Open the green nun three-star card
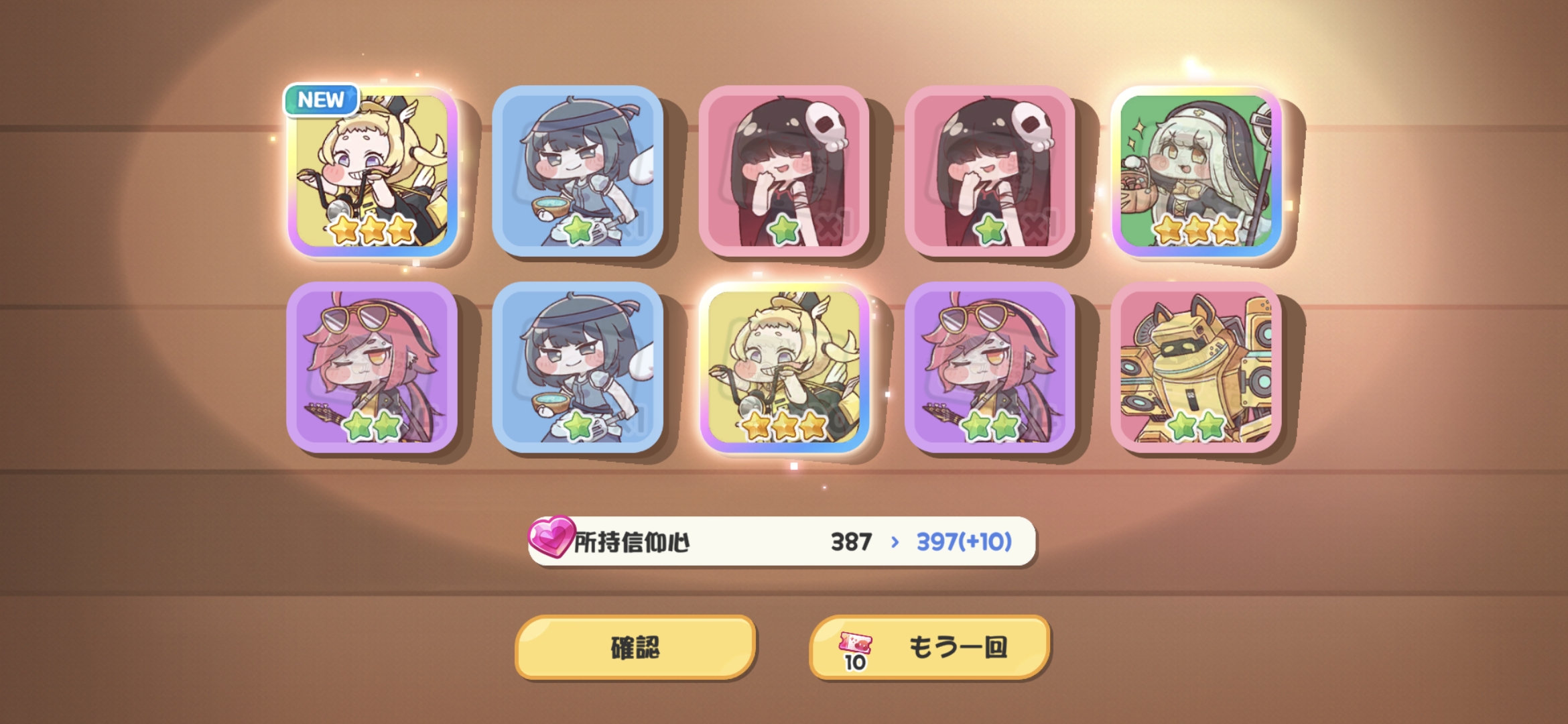1568x724 pixels. coord(1196,171)
